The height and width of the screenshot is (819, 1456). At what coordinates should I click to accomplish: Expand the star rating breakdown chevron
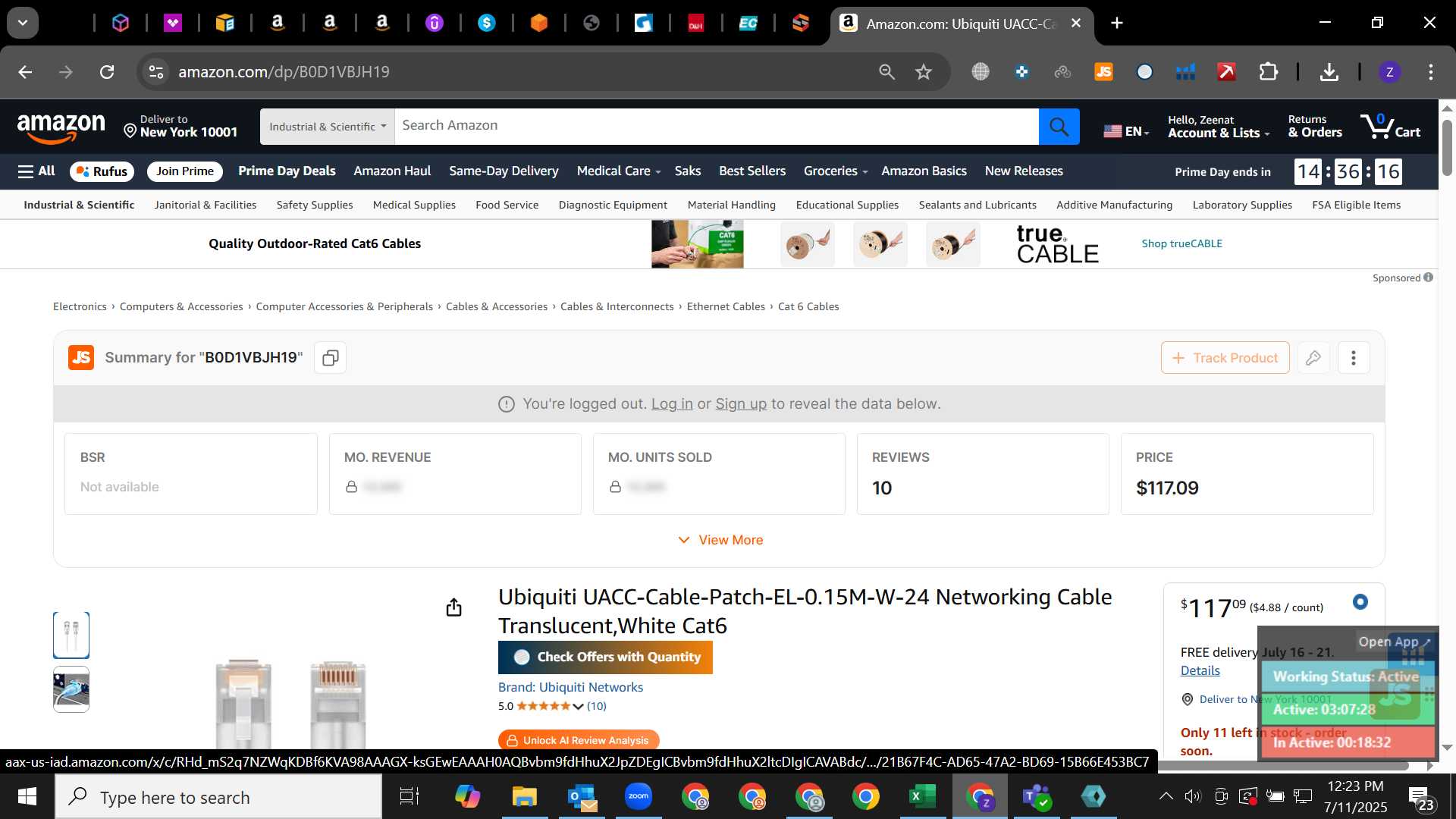pyautogui.click(x=578, y=707)
